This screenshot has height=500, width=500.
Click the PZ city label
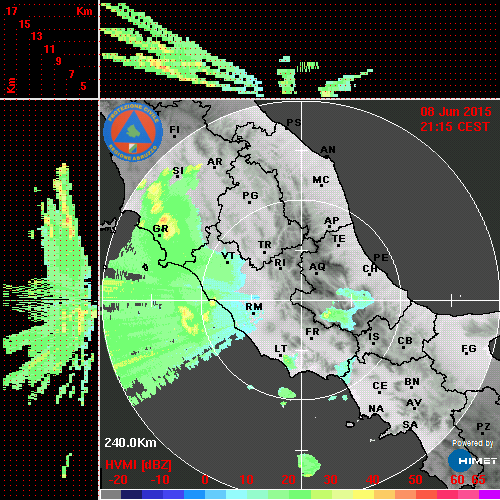(x=483, y=427)
